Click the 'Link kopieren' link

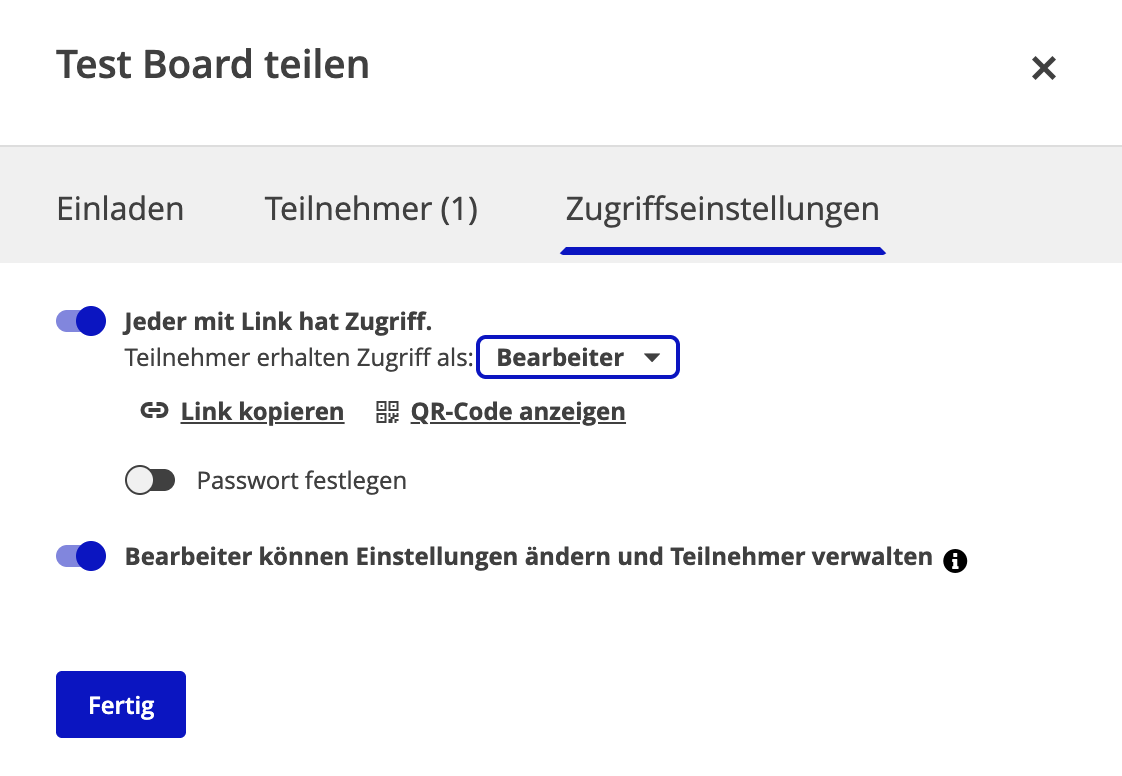[x=262, y=411]
